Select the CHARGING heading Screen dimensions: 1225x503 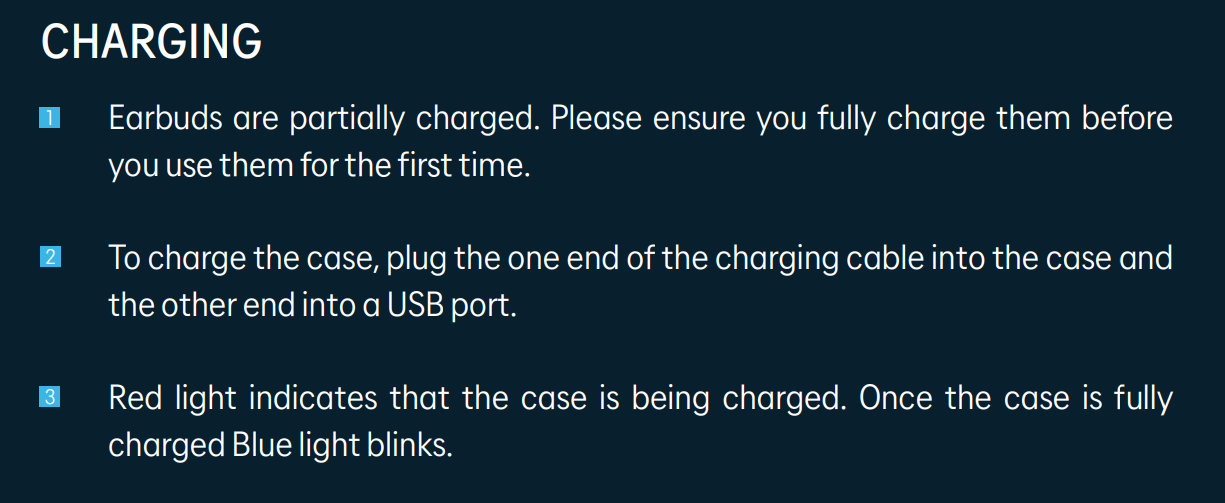click(x=152, y=42)
